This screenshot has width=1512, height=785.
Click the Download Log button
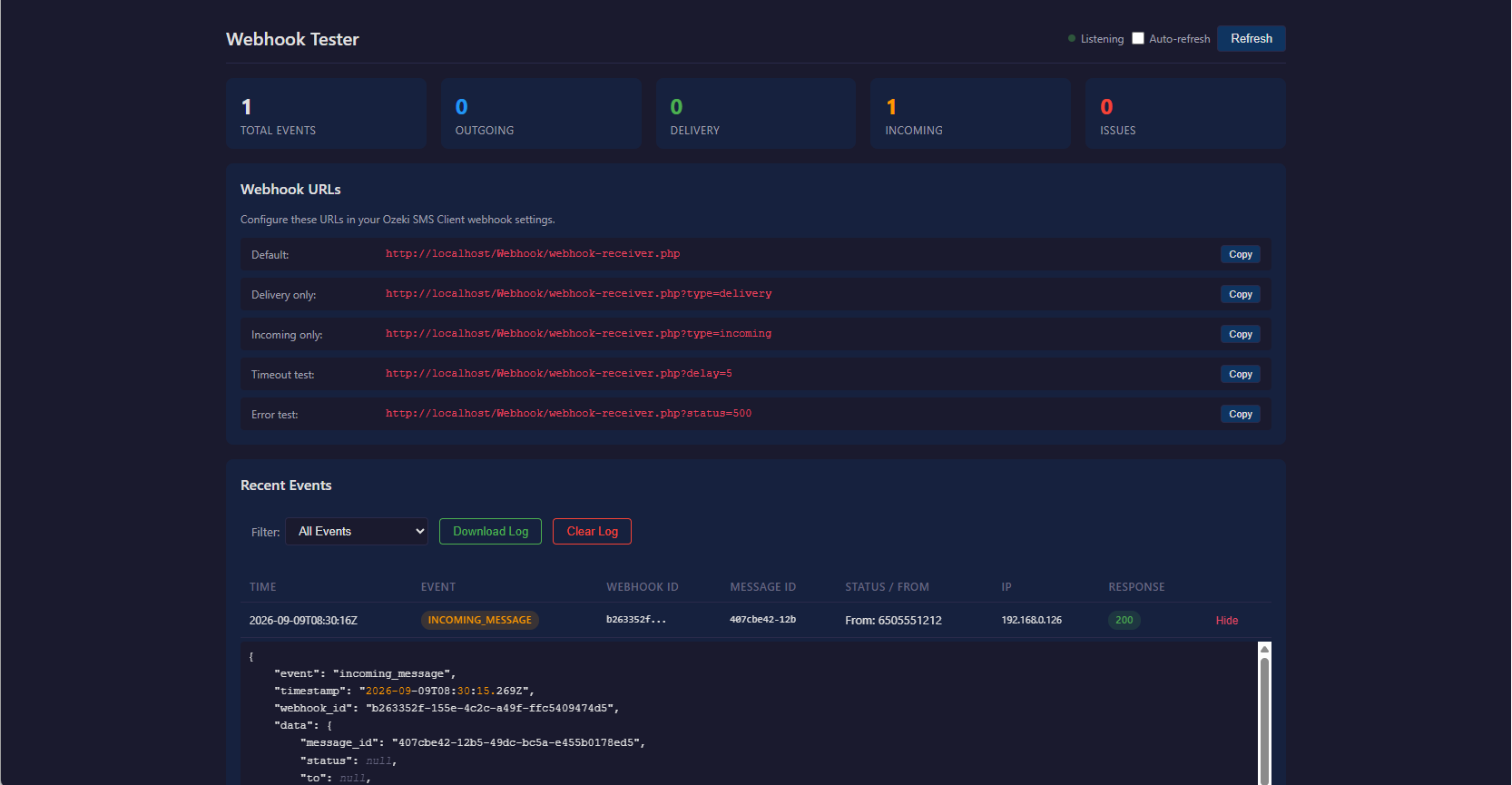coord(490,531)
